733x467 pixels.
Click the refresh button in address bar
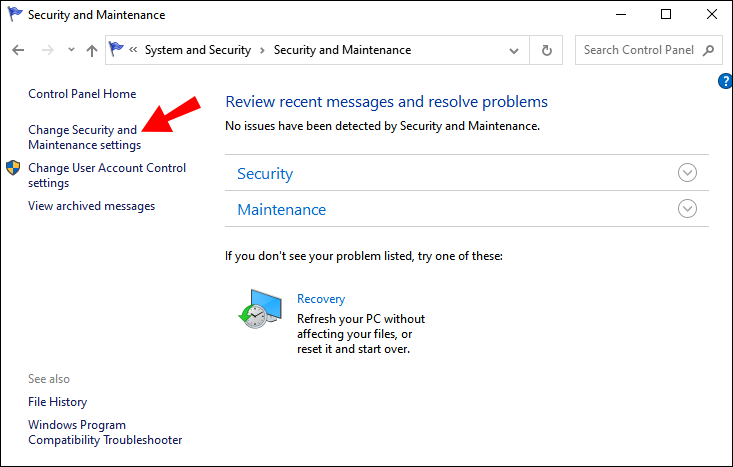546,50
